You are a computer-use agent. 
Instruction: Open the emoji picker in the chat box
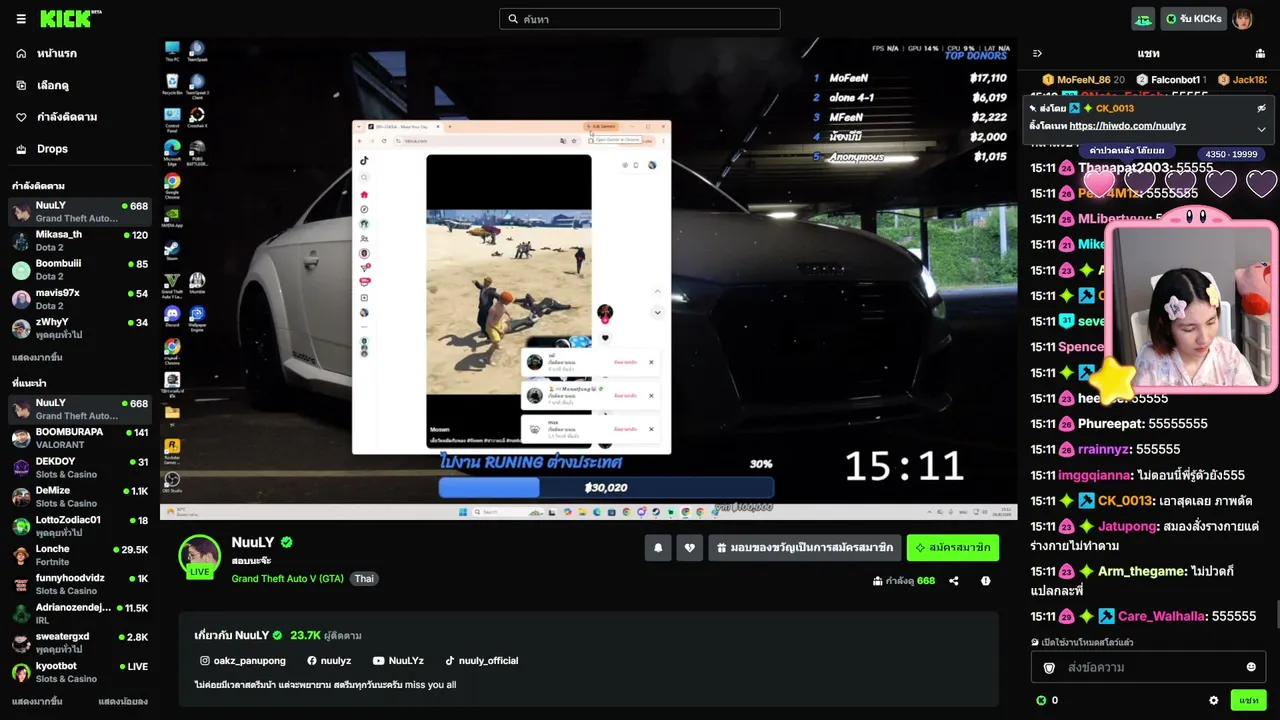tap(1251, 667)
